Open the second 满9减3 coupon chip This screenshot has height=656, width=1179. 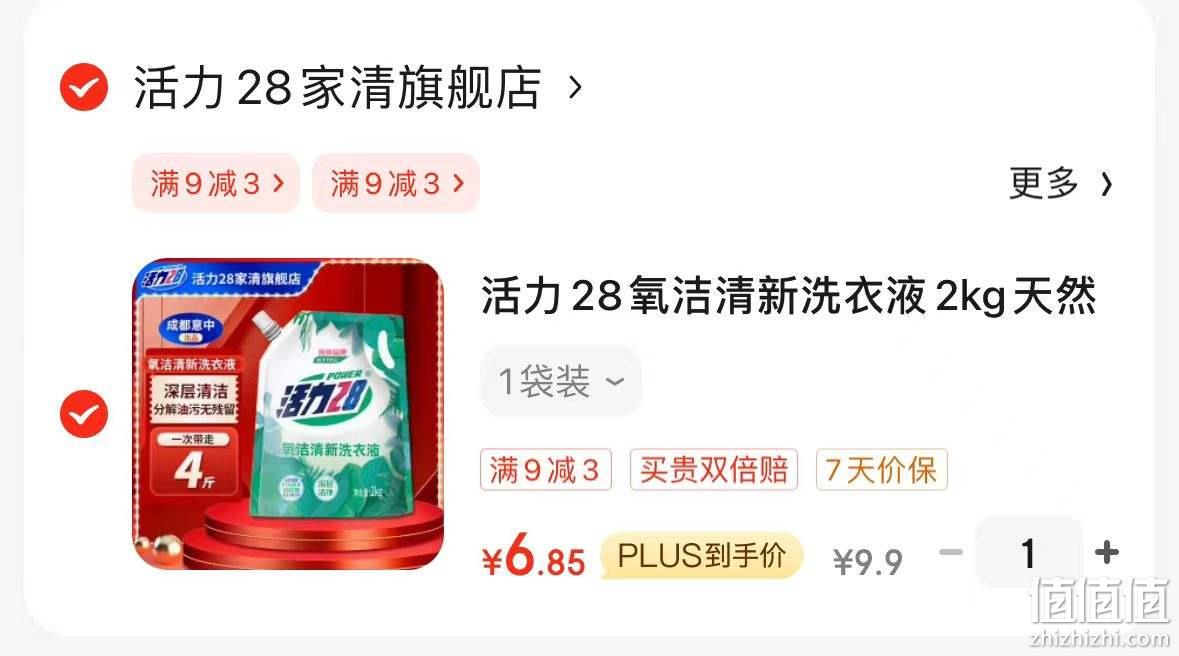pos(396,183)
